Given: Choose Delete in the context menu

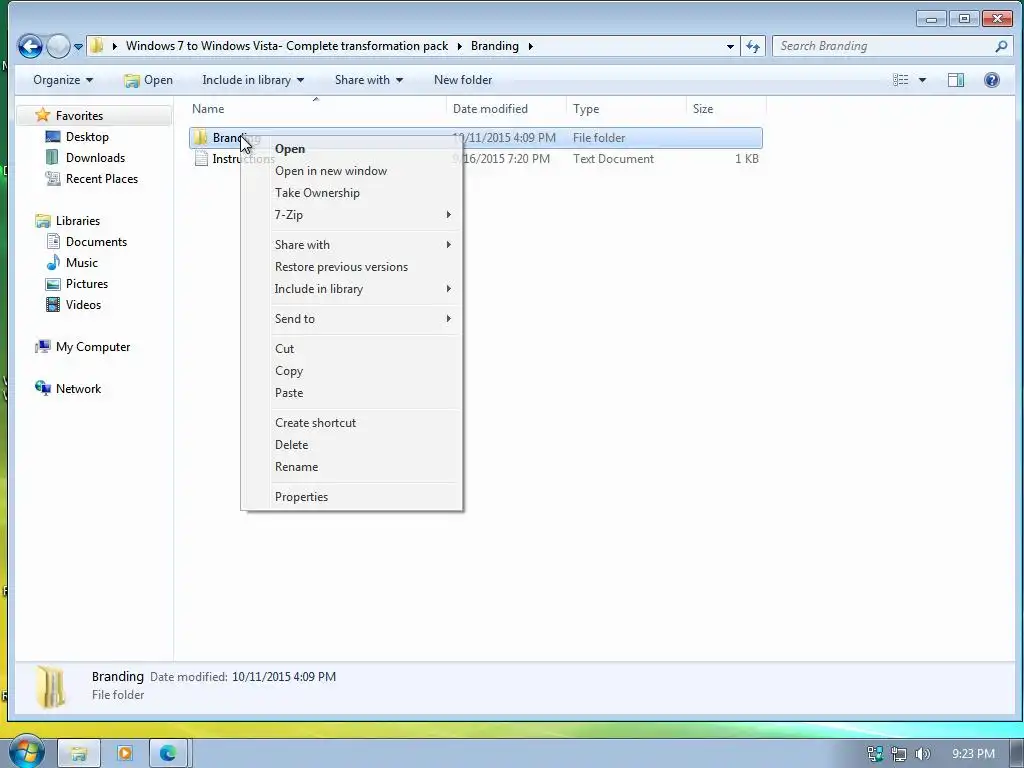Looking at the screenshot, I should [x=352, y=445].
